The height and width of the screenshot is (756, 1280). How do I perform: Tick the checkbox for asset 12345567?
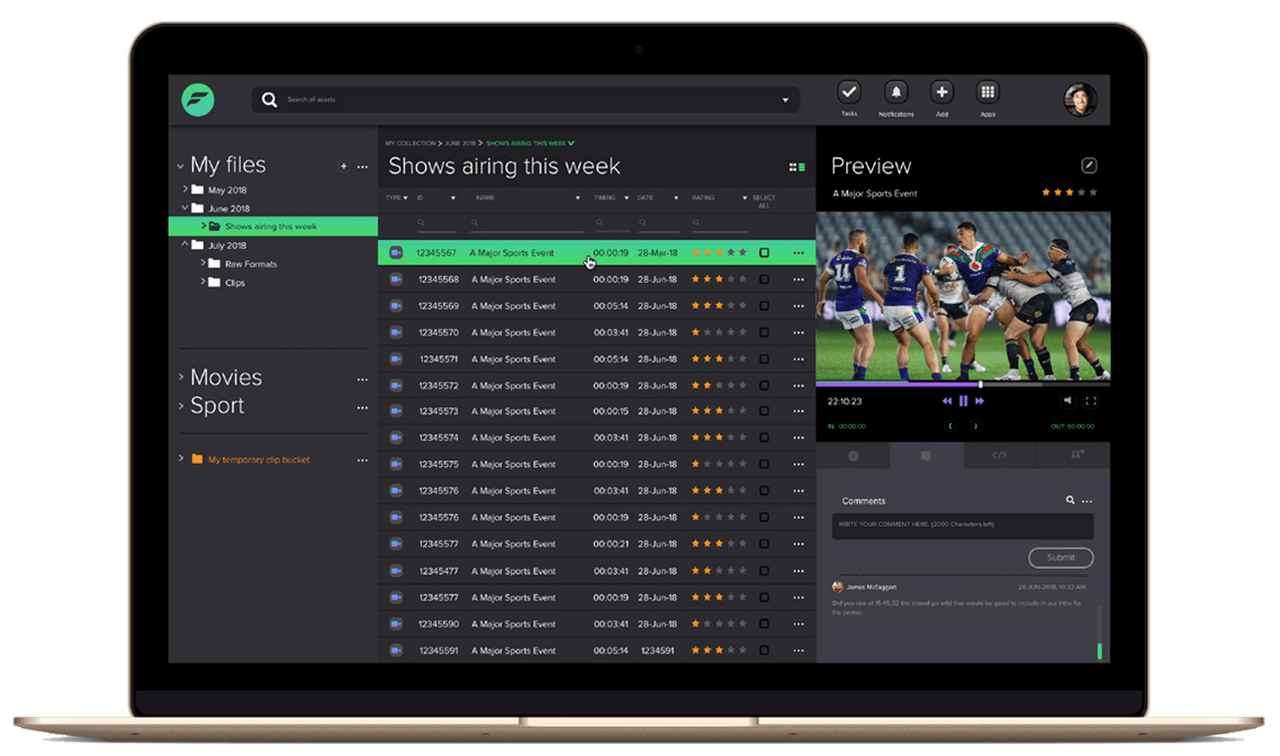pos(764,253)
